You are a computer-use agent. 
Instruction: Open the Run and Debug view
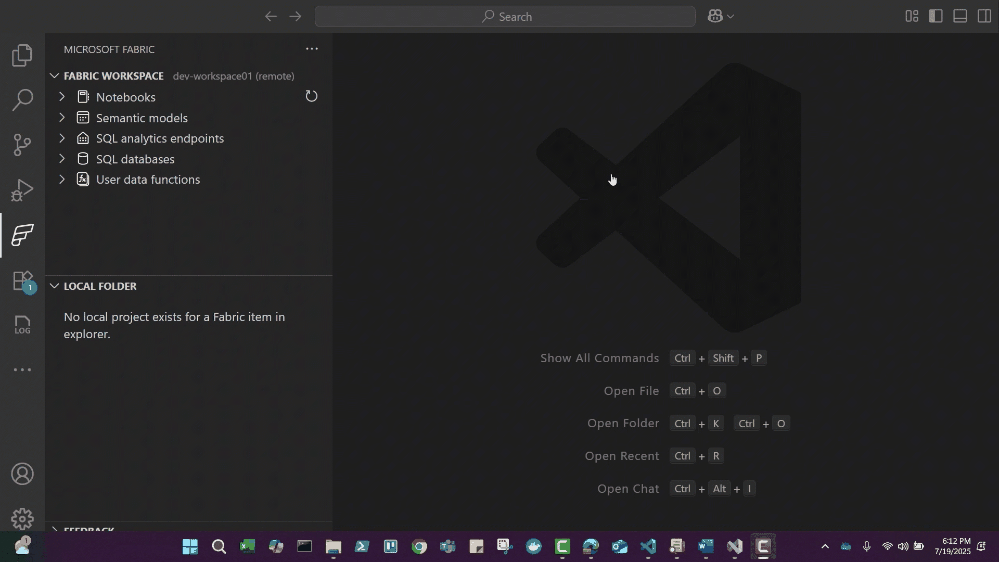22,190
